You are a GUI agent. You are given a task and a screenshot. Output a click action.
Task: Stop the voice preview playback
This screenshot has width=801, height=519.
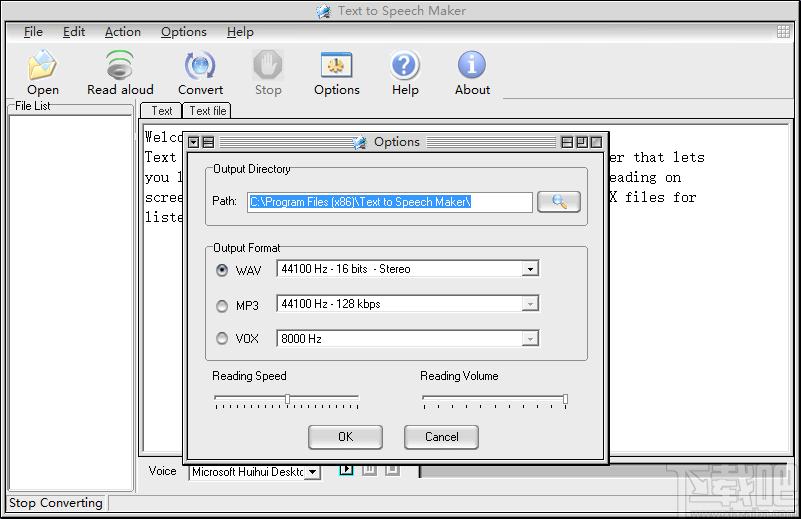(x=392, y=468)
